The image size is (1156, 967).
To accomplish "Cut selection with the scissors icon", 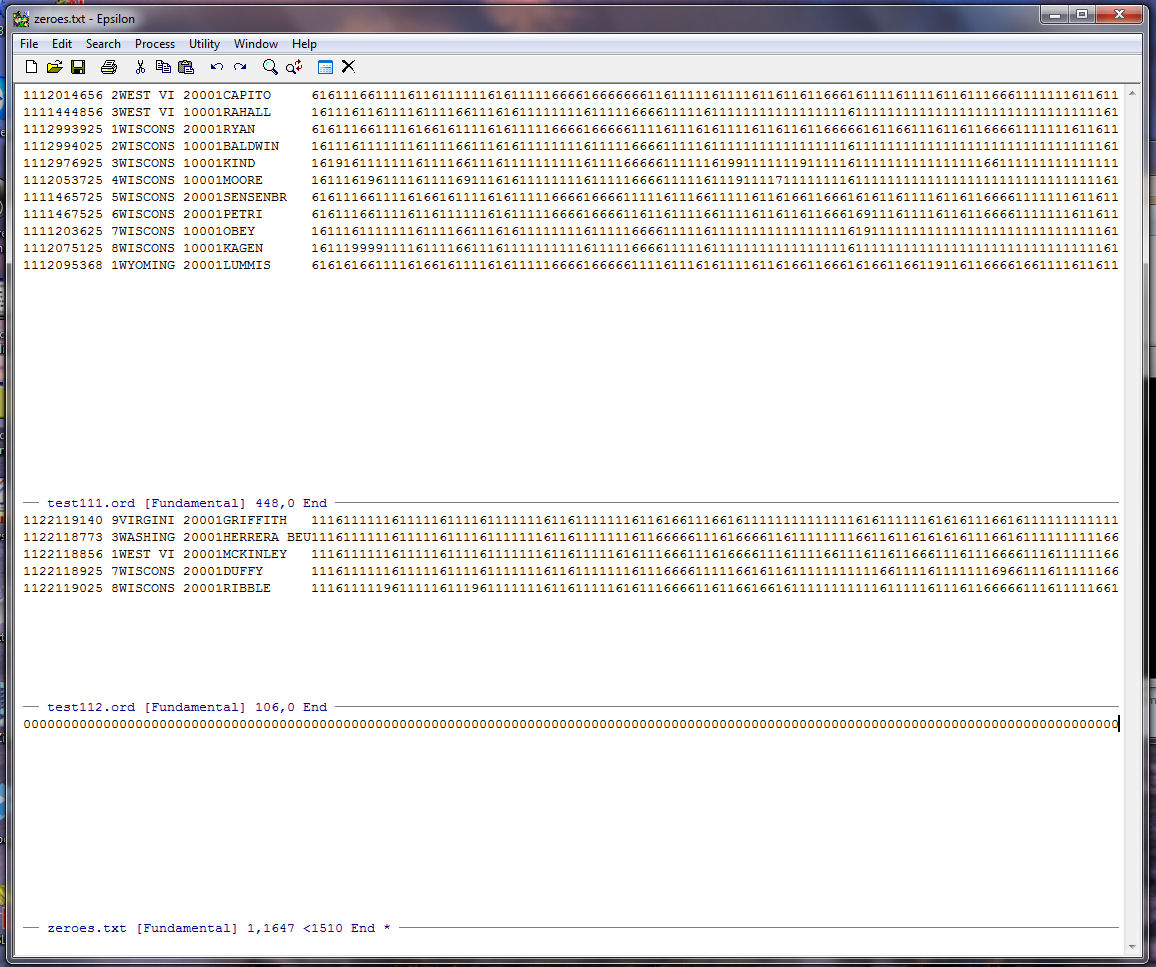I will pos(140,67).
